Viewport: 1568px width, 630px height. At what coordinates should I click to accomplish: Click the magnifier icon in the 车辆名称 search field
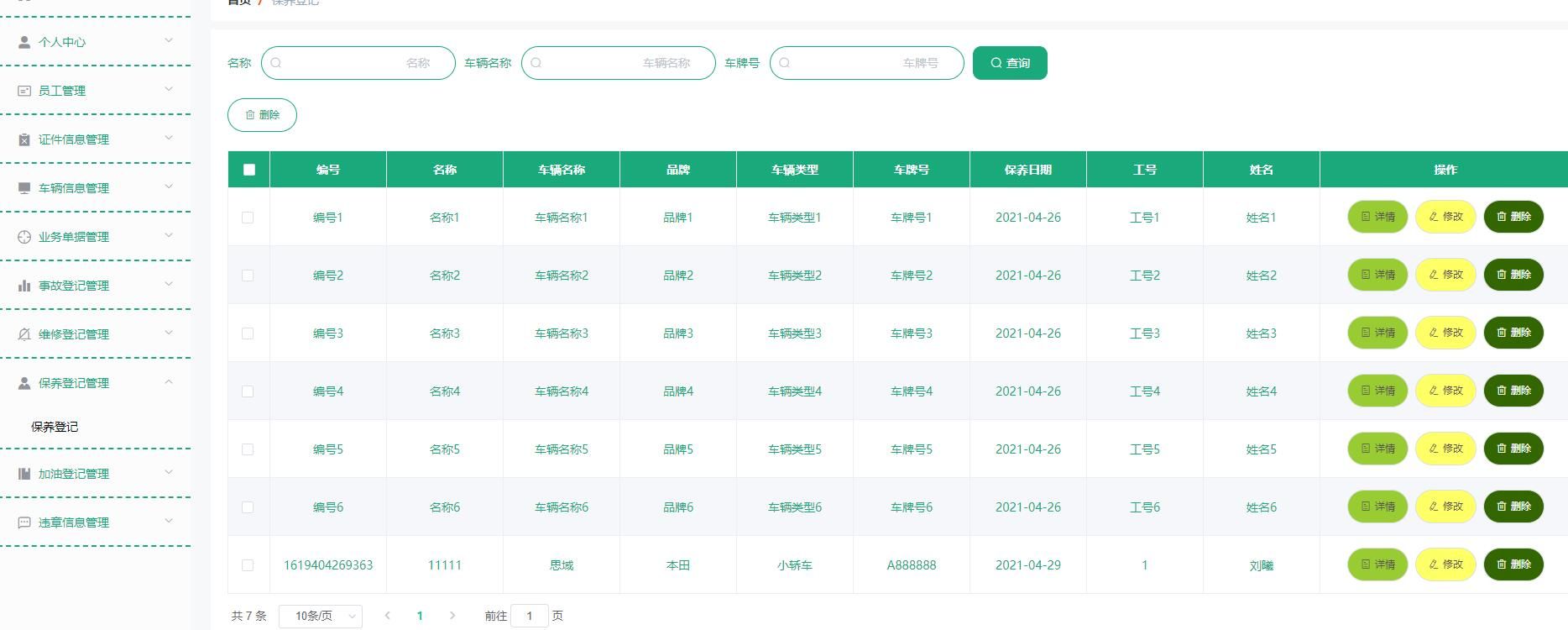pyautogui.click(x=536, y=63)
